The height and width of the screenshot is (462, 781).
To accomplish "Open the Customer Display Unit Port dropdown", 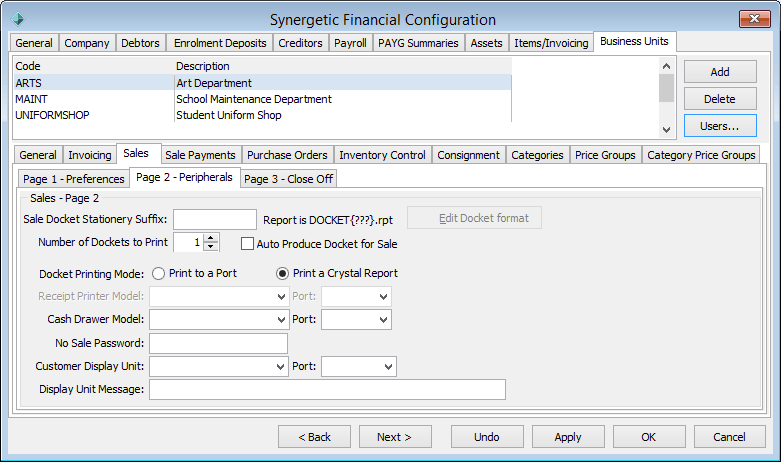I will pyautogui.click(x=389, y=367).
